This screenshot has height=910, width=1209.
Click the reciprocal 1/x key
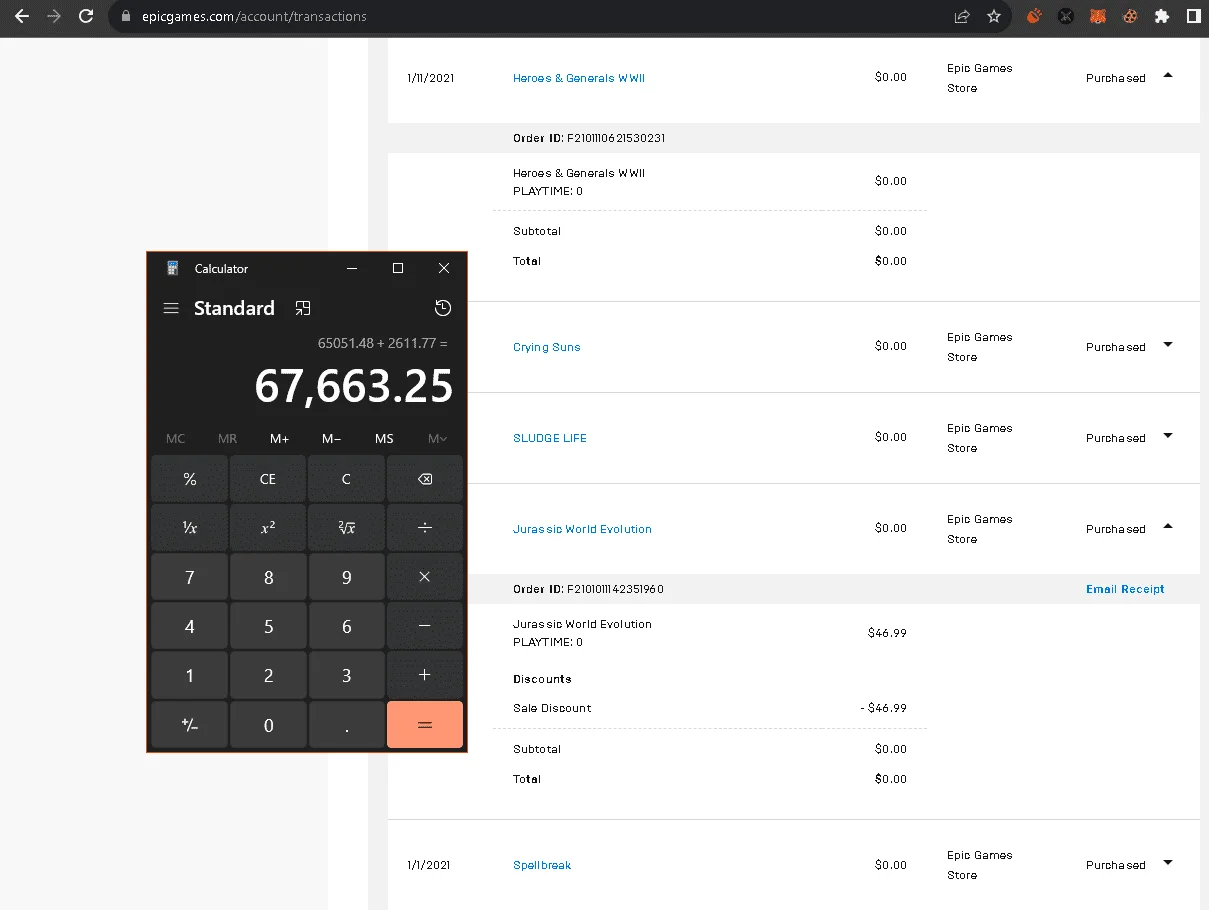189,528
